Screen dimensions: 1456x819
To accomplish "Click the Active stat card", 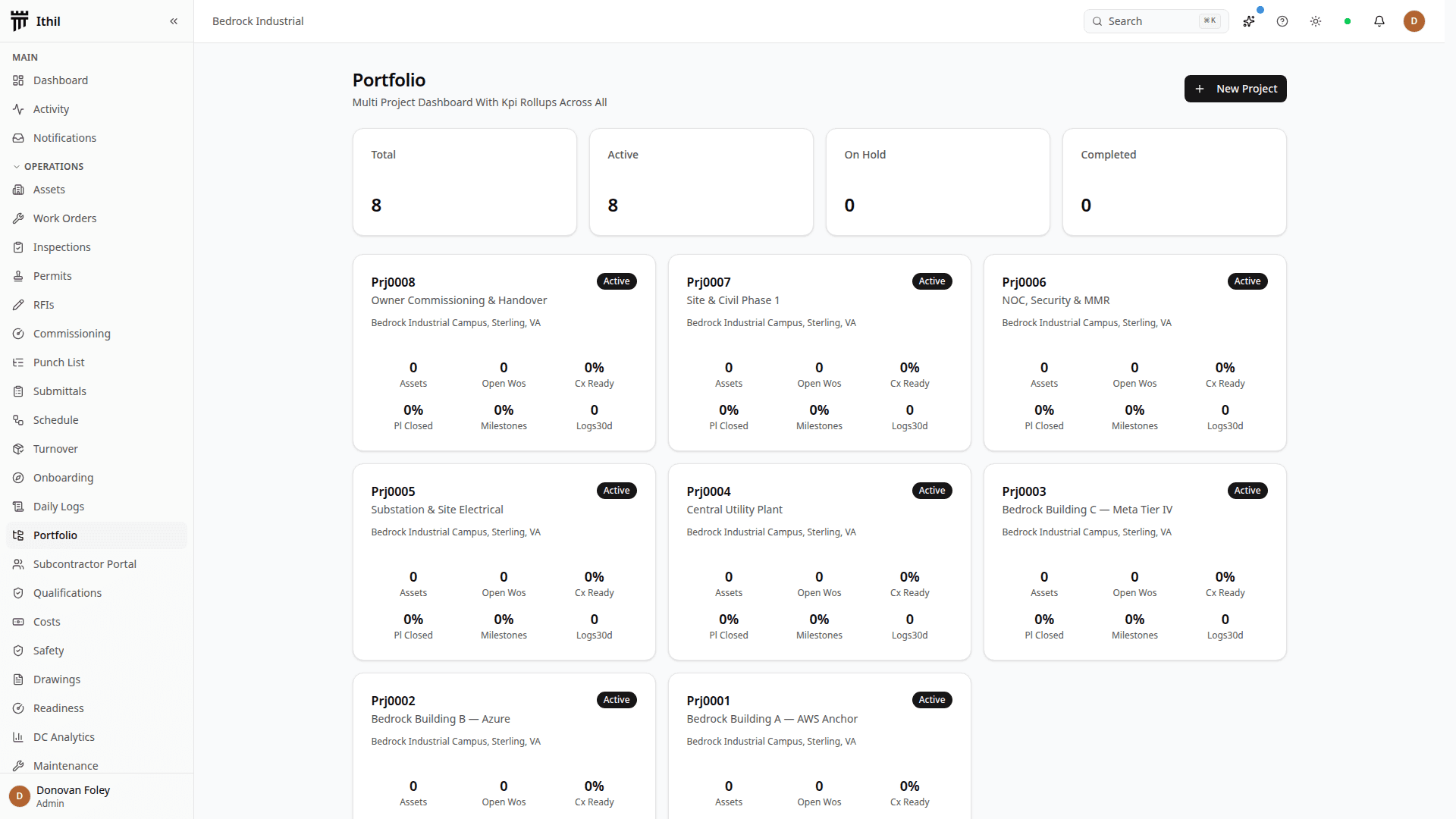I will [x=701, y=182].
